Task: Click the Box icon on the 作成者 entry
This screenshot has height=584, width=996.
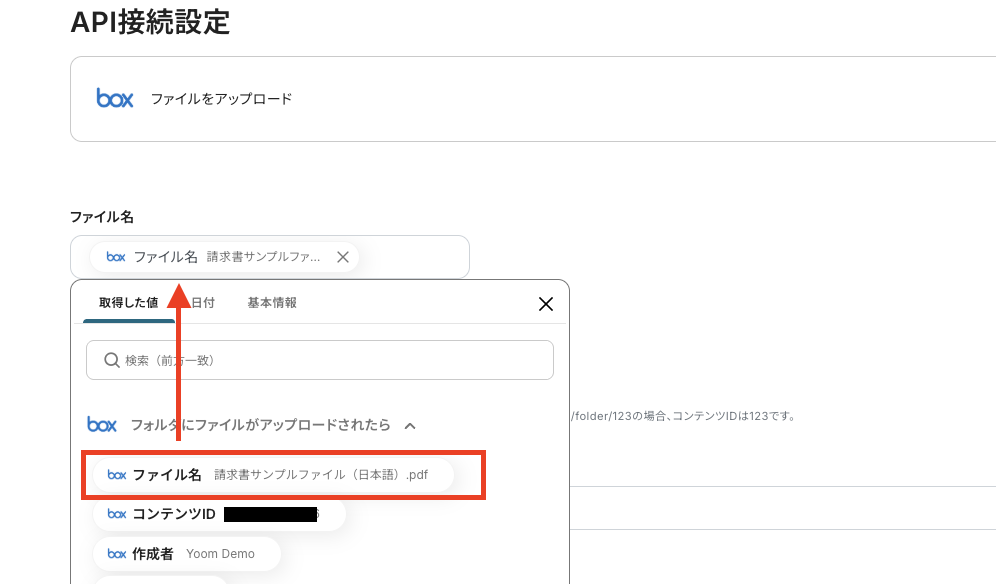Action: pos(117,553)
